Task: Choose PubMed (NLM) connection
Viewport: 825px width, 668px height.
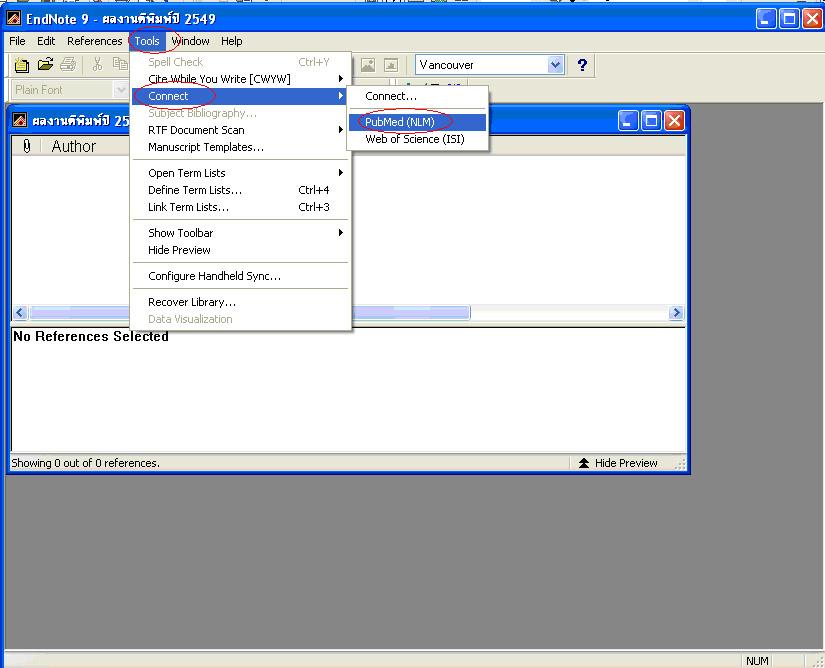Action: coord(417,122)
